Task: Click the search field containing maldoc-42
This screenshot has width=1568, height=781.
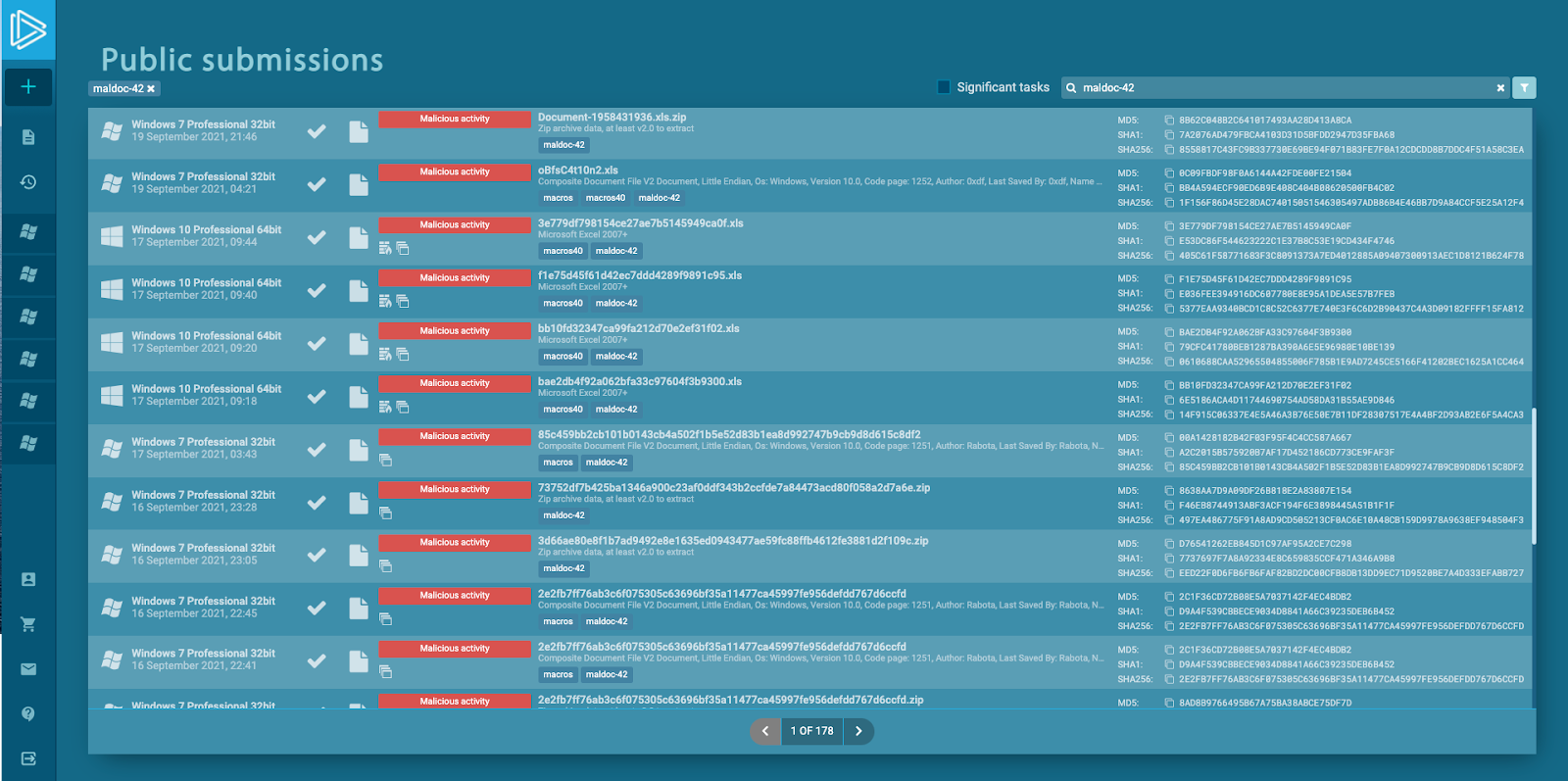Action: click(x=1285, y=88)
